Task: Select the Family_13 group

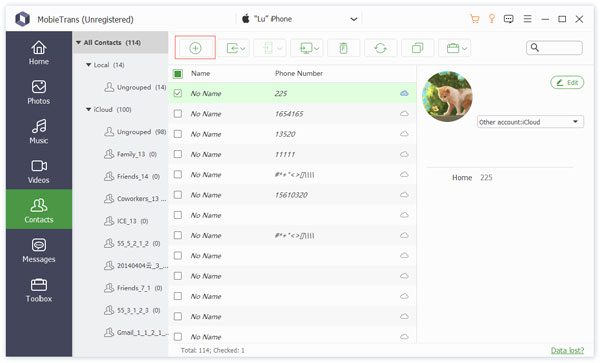Action: tap(130, 154)
